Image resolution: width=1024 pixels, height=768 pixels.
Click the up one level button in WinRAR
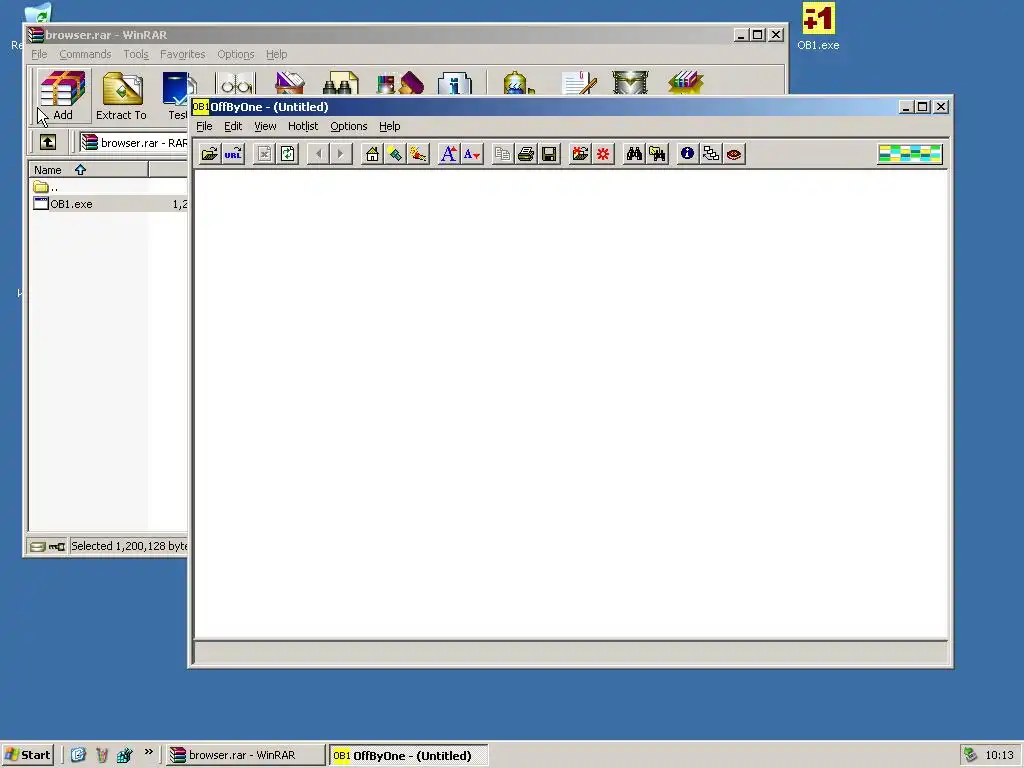pyautogui.click(x=48, y=142)
